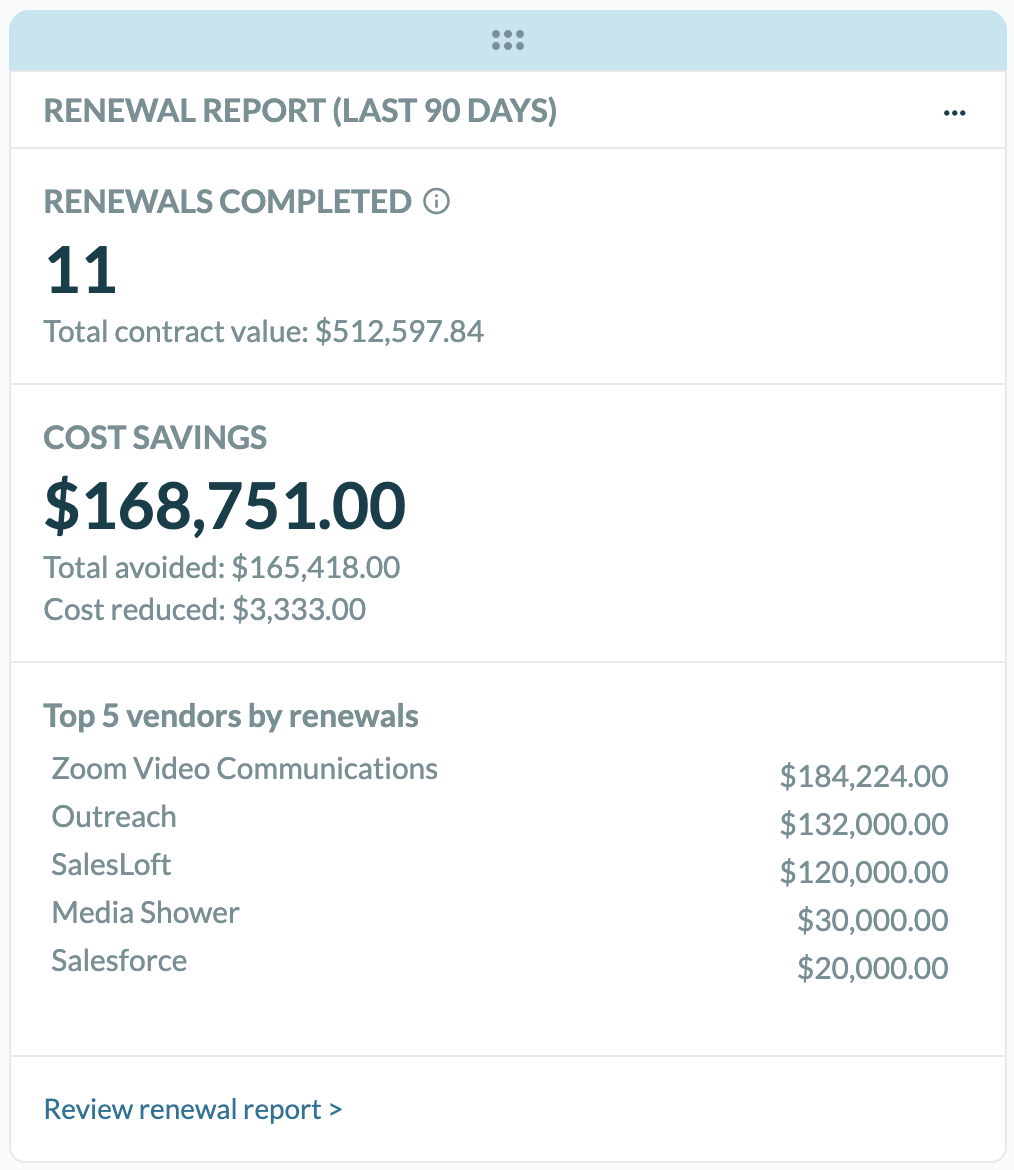Click the $132,000.00 Outreach amount
The height and width of the screenshot is (1170, 1014).
pos(864,824)
